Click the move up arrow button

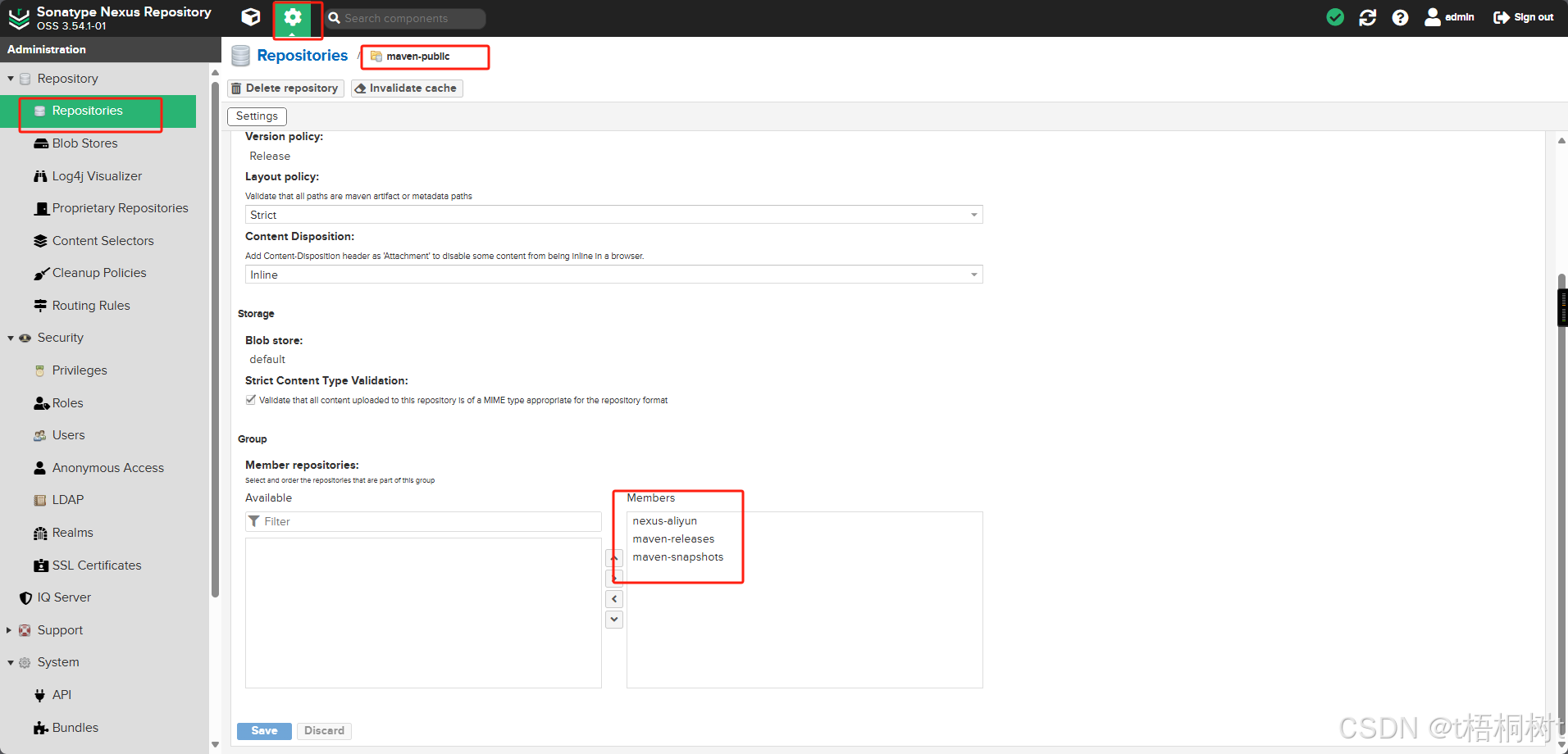pyautogui.click(x=614, y=558)
